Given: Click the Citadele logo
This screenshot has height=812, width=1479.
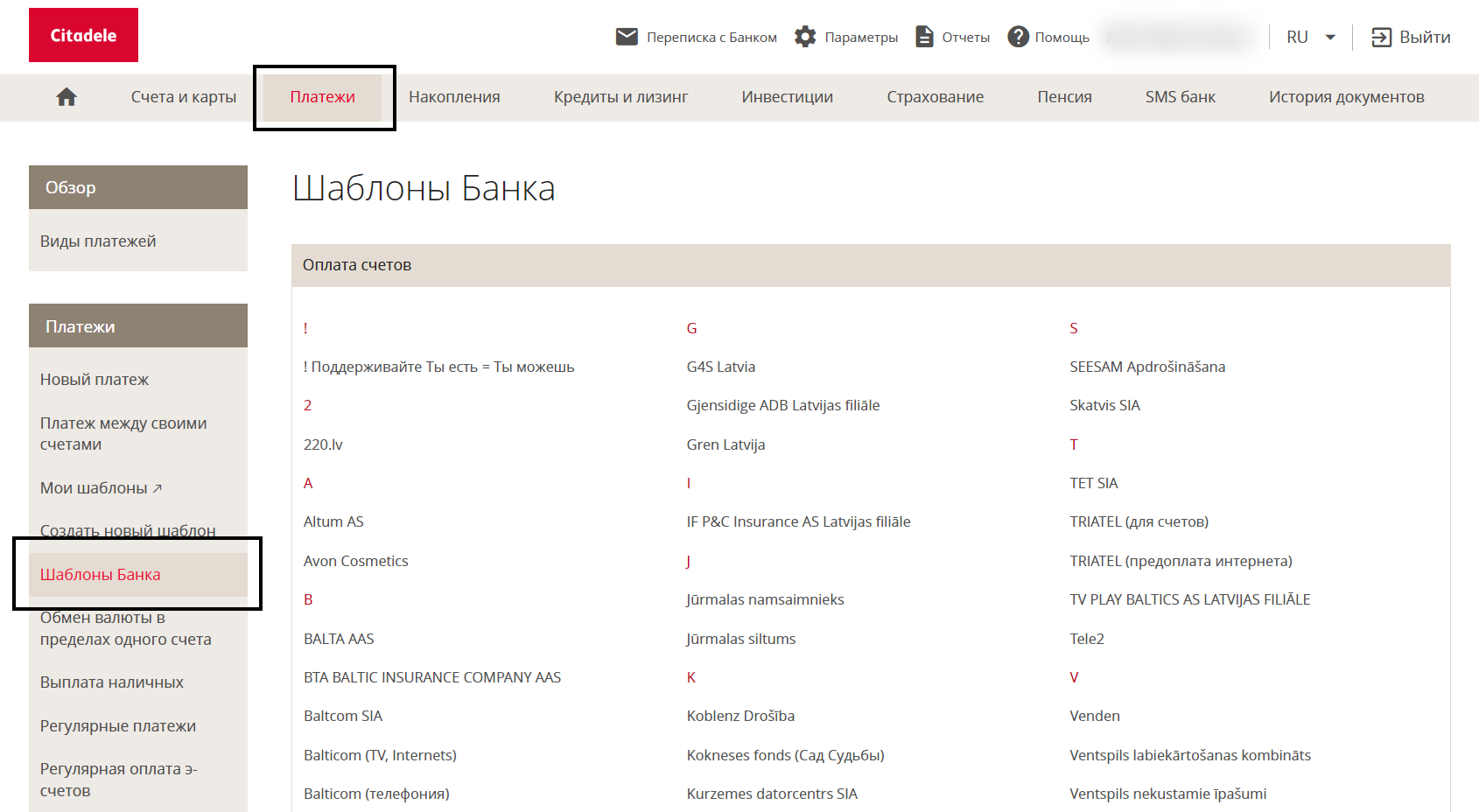Looking at the screenshot, I should 83,35.
